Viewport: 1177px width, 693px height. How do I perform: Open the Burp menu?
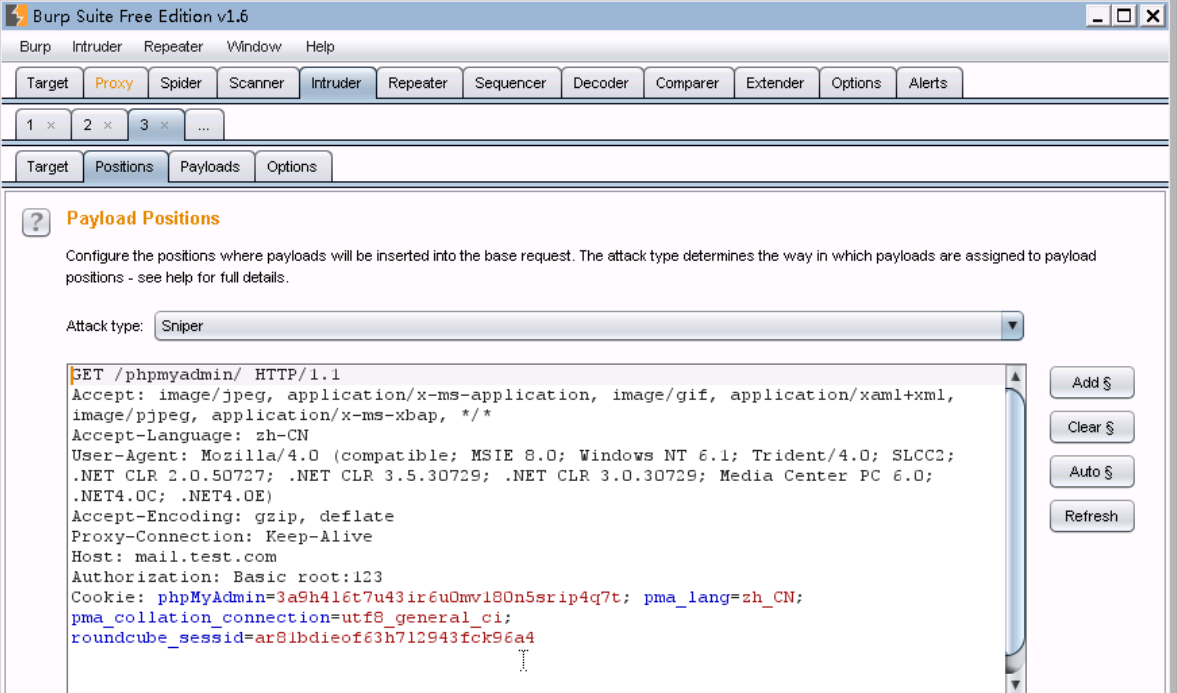35,47
